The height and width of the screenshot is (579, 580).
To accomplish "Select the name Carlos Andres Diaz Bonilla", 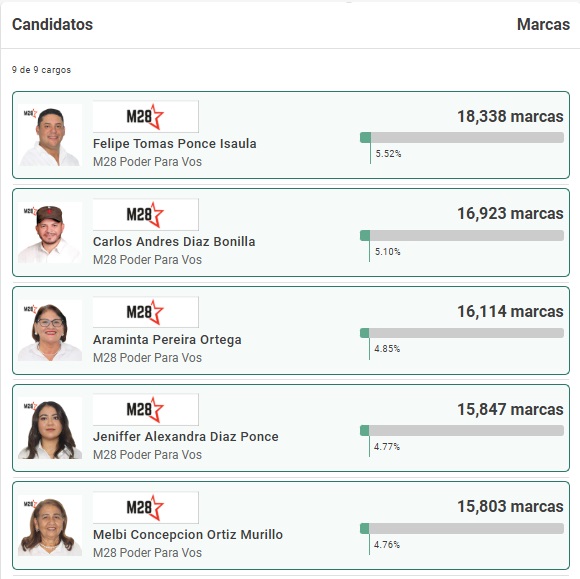I will point(174,242).
